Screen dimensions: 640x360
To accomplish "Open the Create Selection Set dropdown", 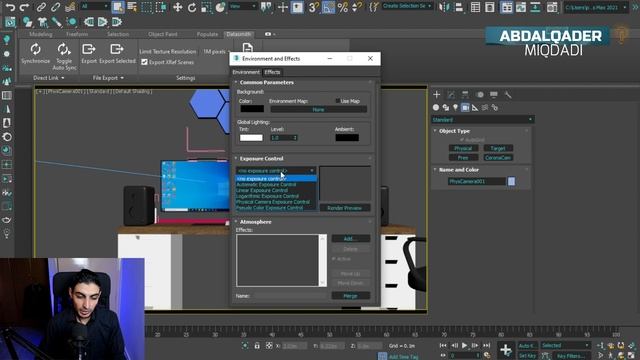I will pyautogui.click(x=407, y=6).
